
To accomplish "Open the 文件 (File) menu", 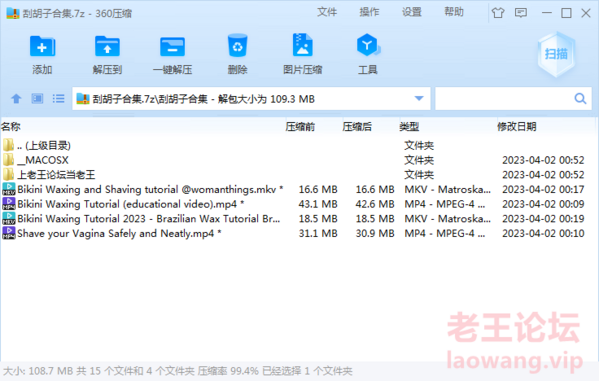I will click(x=327, y=12).
